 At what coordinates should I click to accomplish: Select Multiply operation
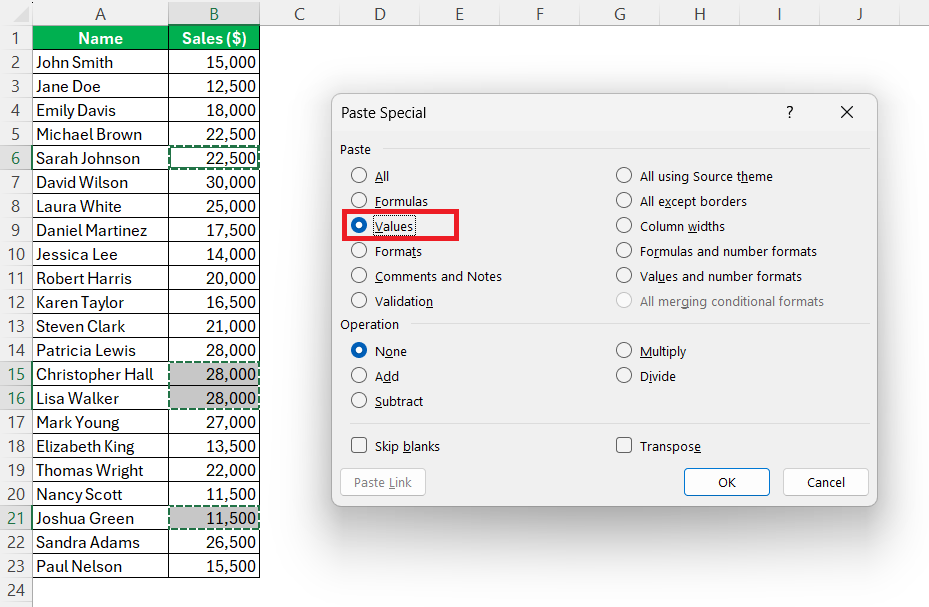tap(651, 351)
